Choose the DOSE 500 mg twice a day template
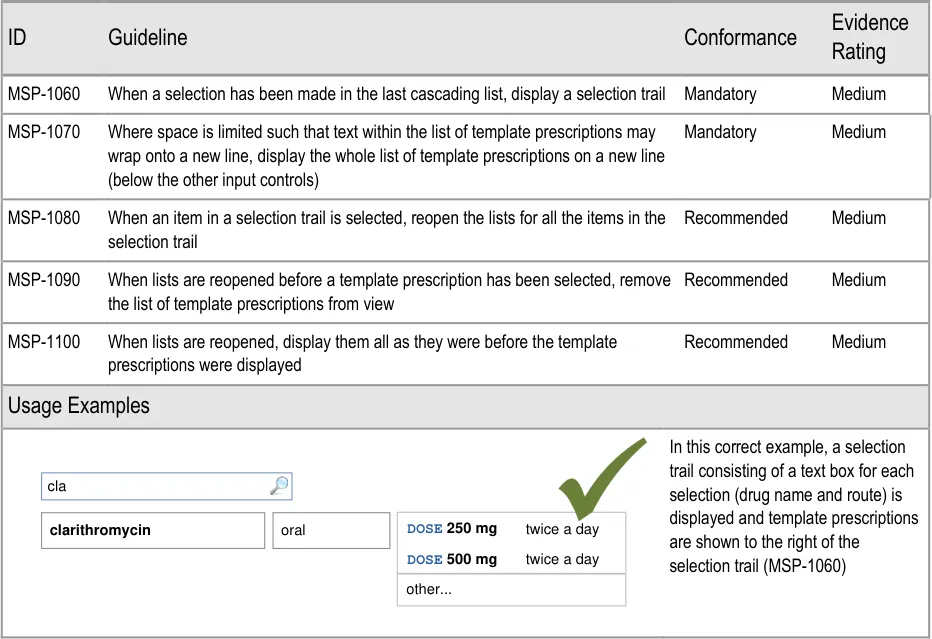932x639 pixels. pyautogui.click(x=510, y=560)
